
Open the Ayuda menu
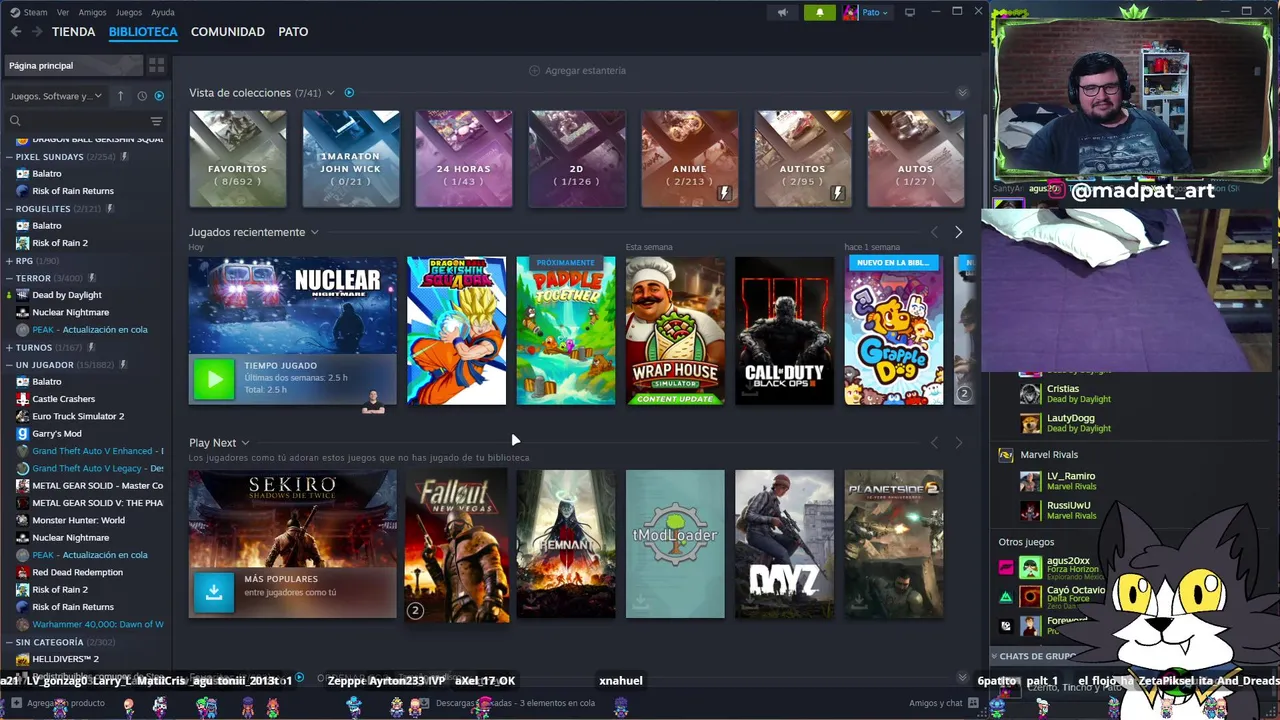point(163,12)
